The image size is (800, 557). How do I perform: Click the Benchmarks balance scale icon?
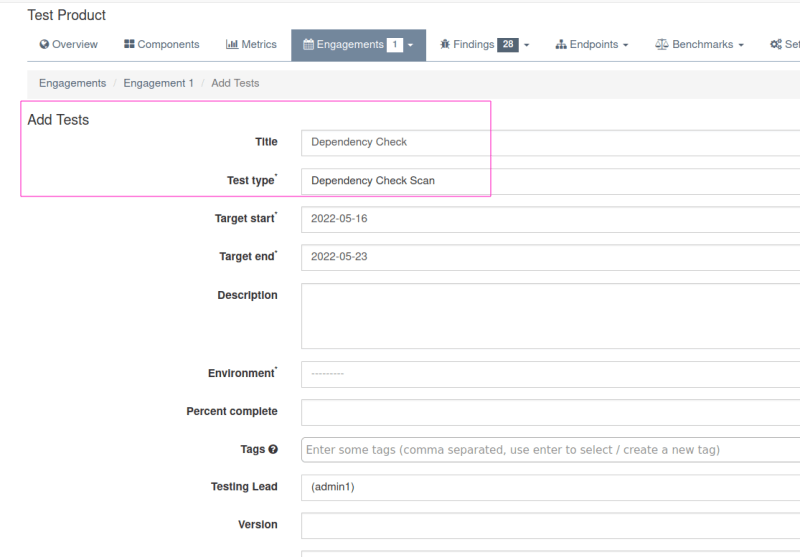pos(662,44)
